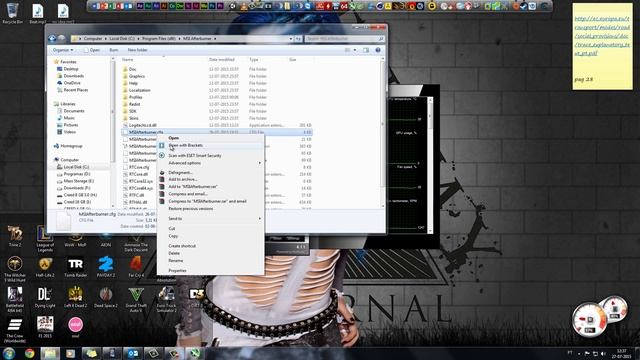Choose Copy from context menu
Image resolution: width=640 pixels, height=360 pixels.
tap(211, 236)
